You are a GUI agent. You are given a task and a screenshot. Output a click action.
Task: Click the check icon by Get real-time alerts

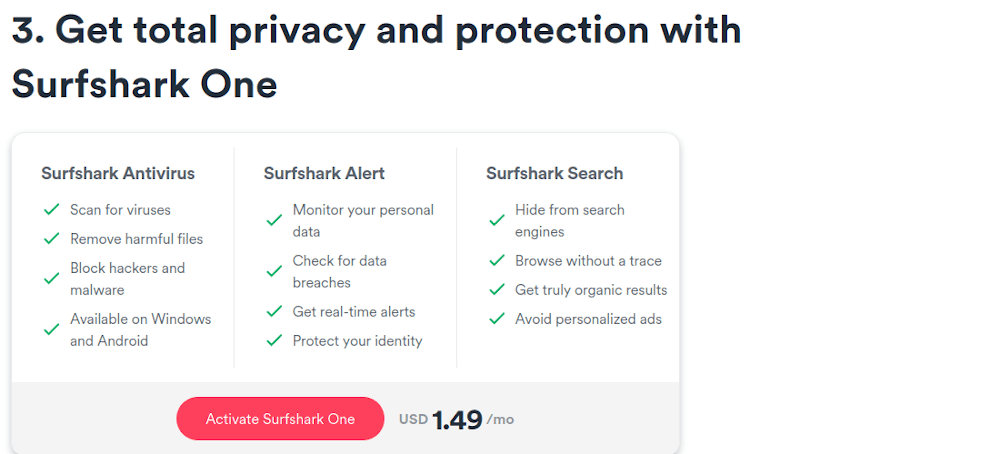[274, 312]
